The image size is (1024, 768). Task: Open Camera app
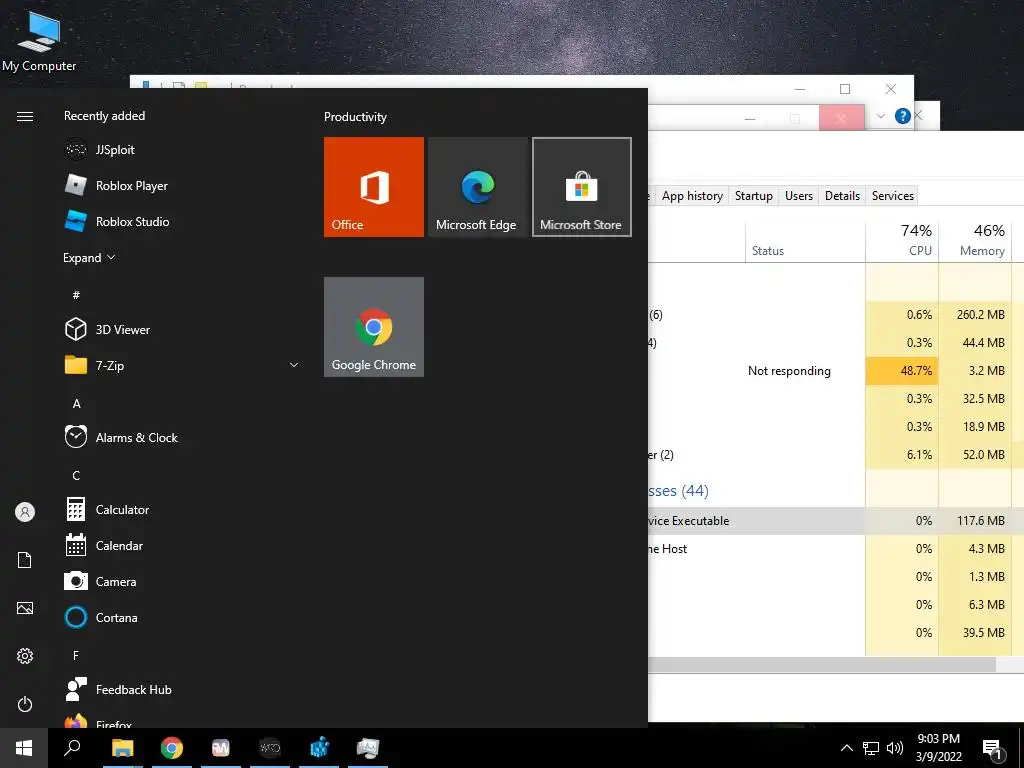click(x=183, y=581)
